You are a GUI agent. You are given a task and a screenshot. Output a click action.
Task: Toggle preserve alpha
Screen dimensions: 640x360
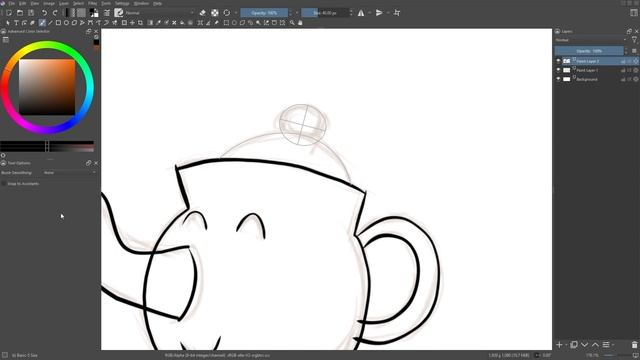[215, 13]
